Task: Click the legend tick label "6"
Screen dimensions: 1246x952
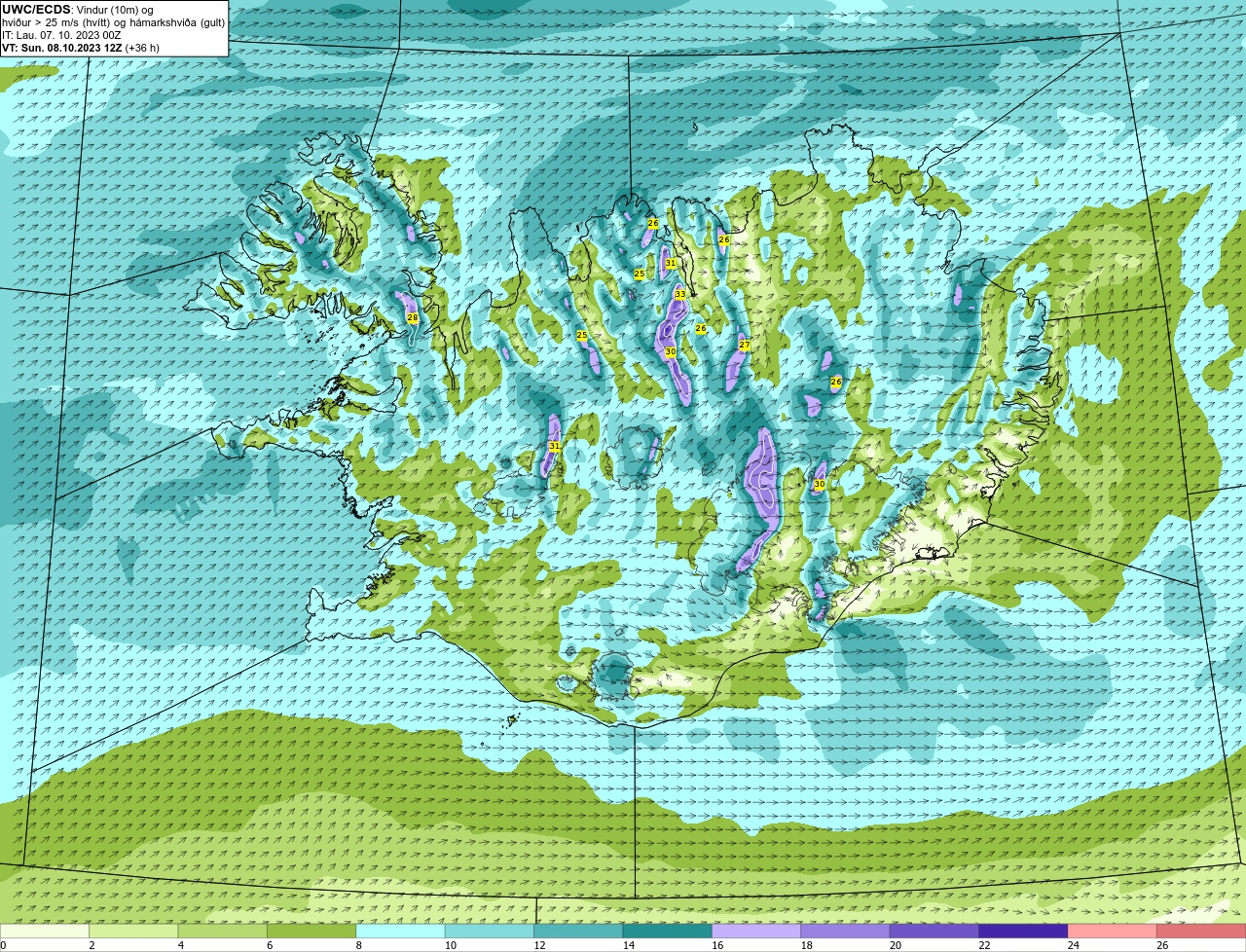Action: 270,945
